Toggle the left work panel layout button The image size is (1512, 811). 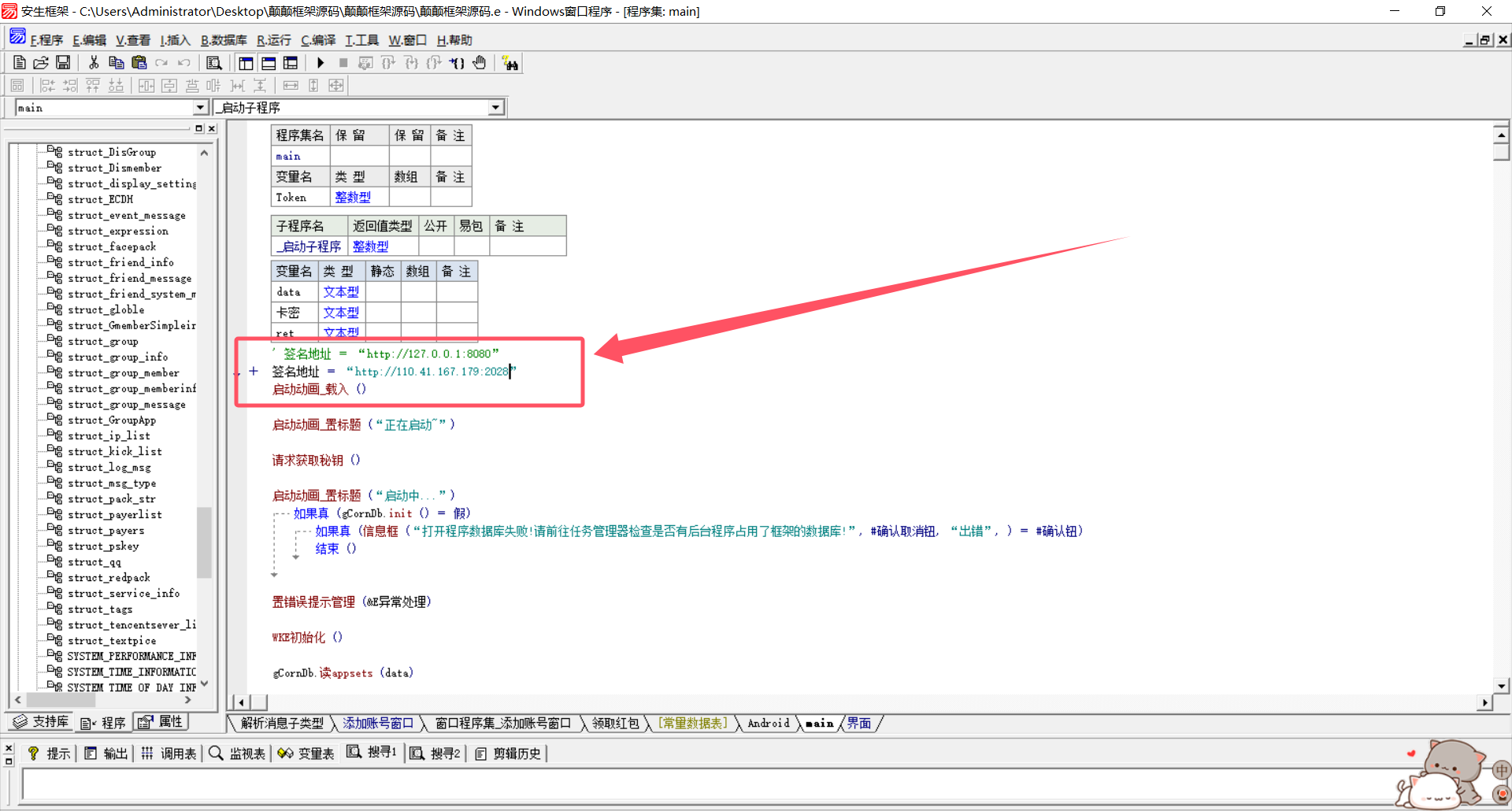pyautogui.click(x=246, y=63)
